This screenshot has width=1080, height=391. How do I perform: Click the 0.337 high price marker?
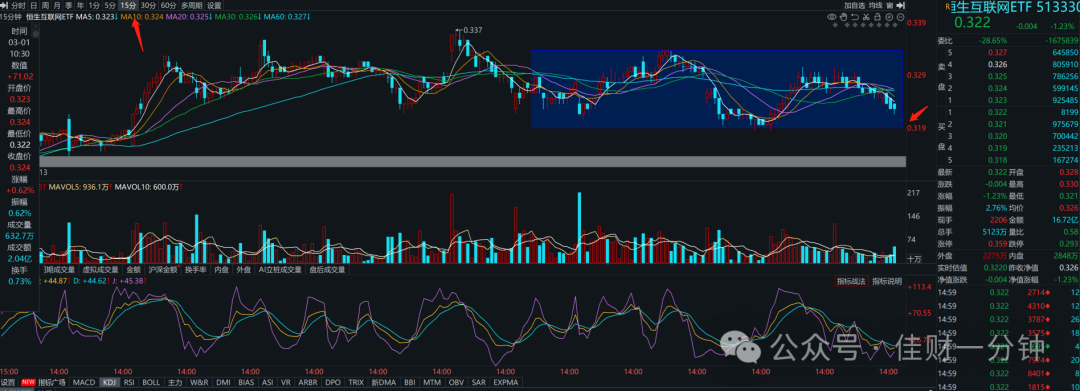[471, 30]
